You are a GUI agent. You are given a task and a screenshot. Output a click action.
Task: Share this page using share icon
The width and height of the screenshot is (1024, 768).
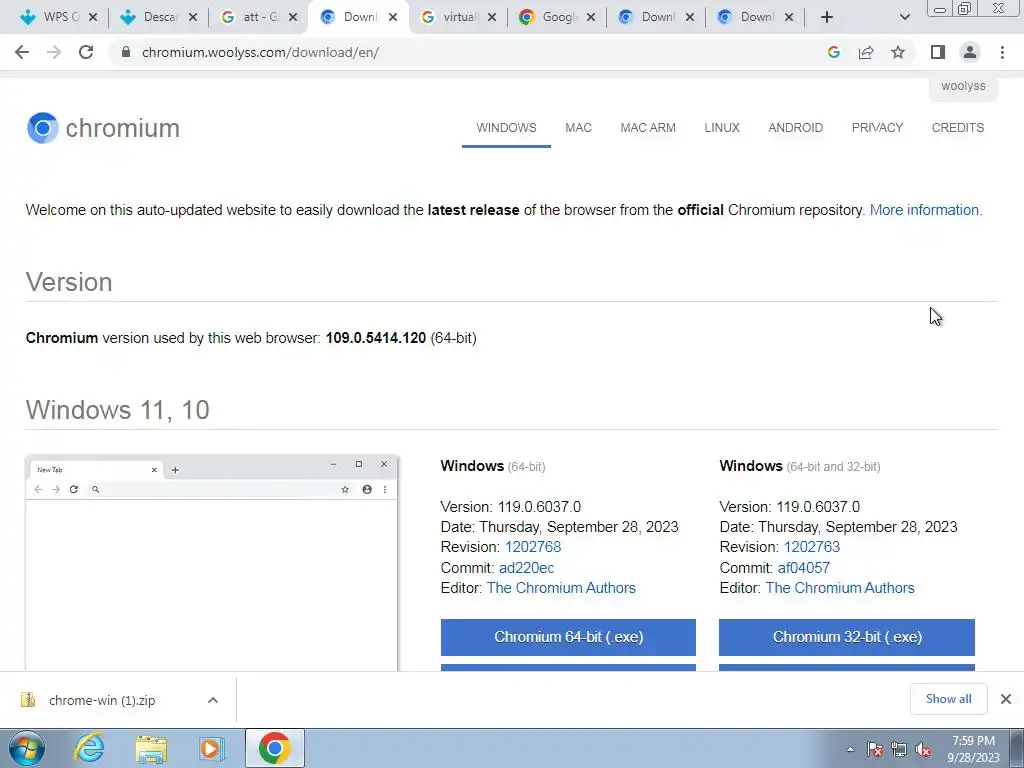pos(866,52)
